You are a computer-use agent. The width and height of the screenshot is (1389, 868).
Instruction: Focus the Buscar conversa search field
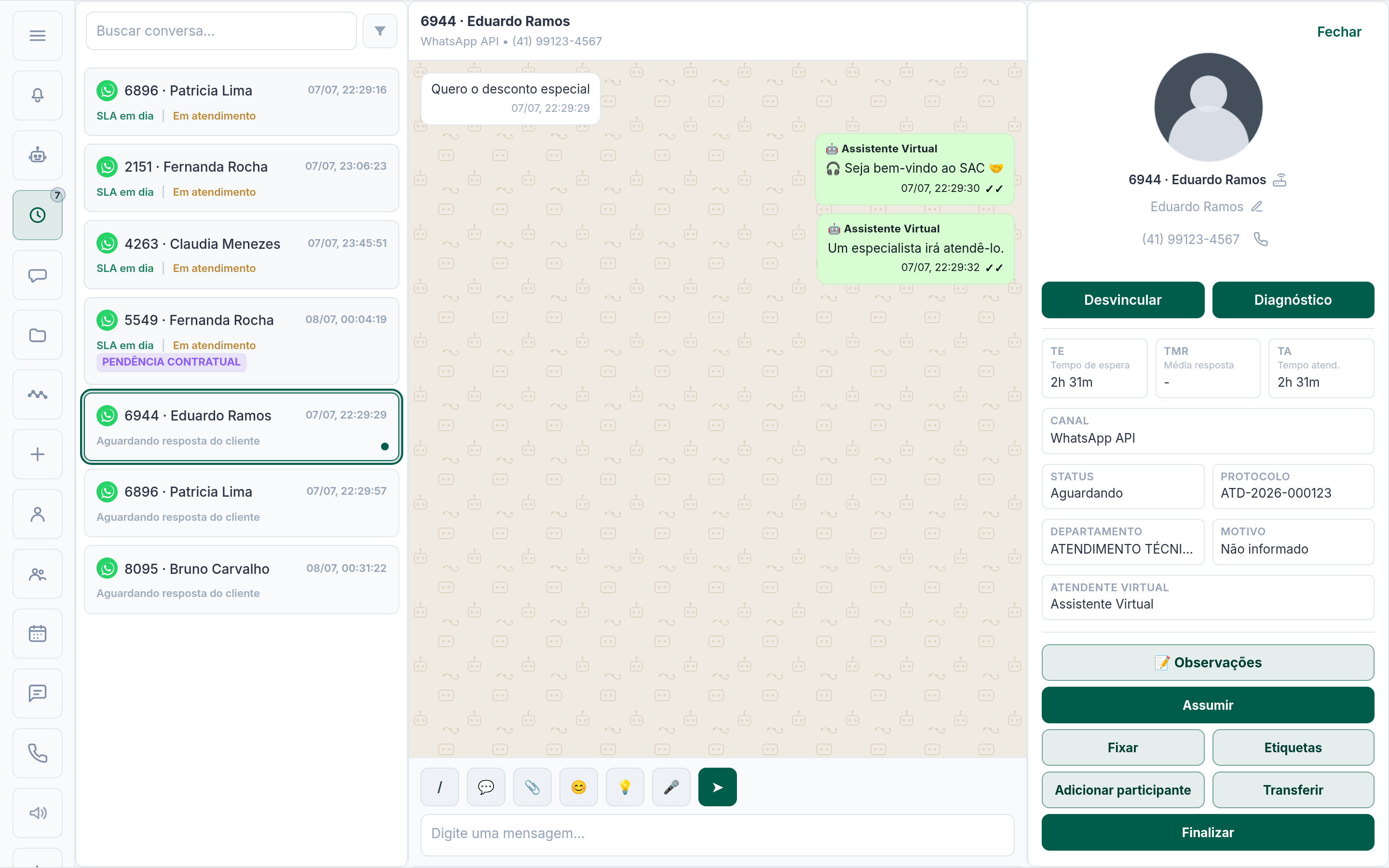(x=221, y=31)
